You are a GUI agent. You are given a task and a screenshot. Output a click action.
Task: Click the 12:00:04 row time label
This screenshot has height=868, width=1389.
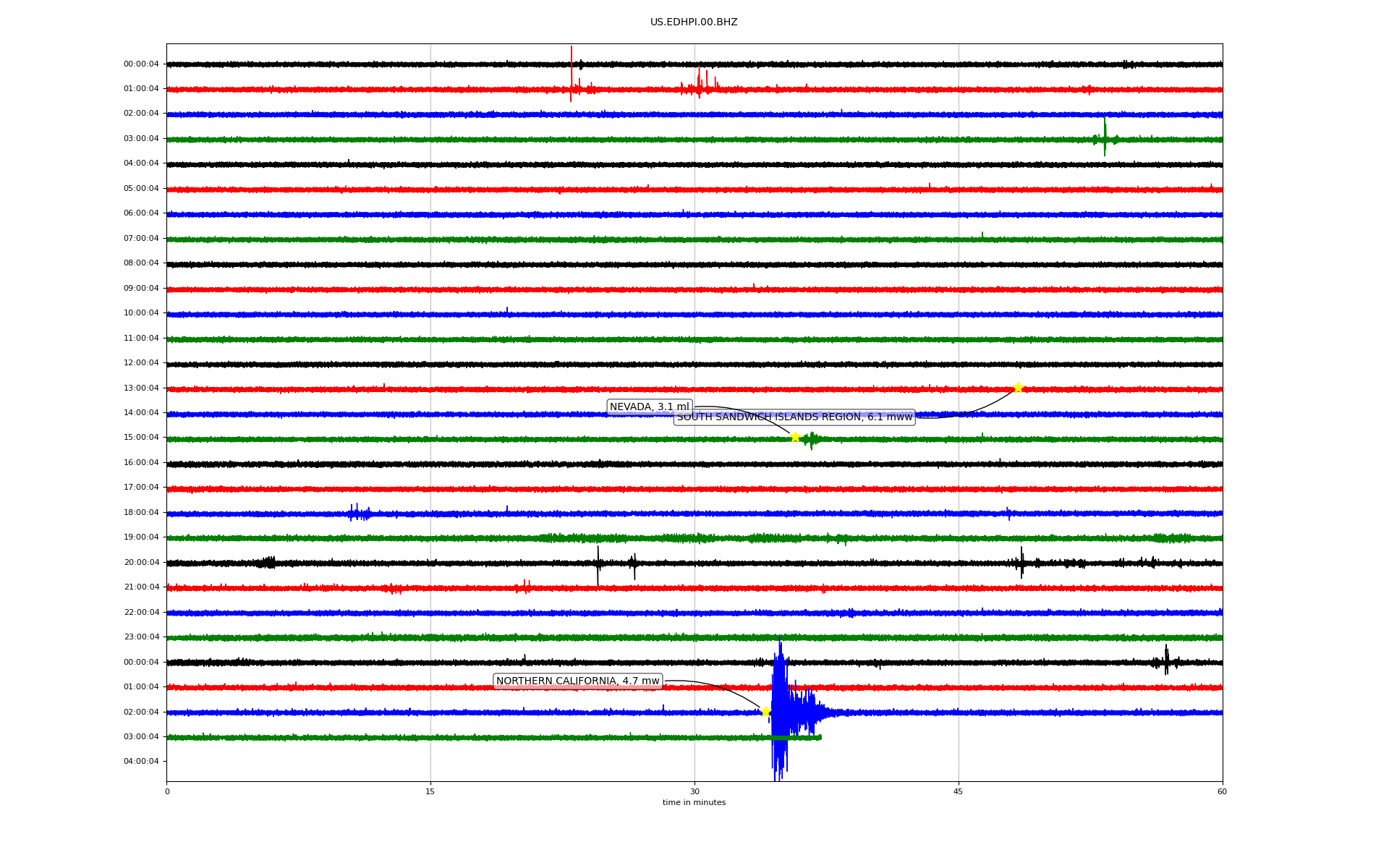(x=141, y=363)
